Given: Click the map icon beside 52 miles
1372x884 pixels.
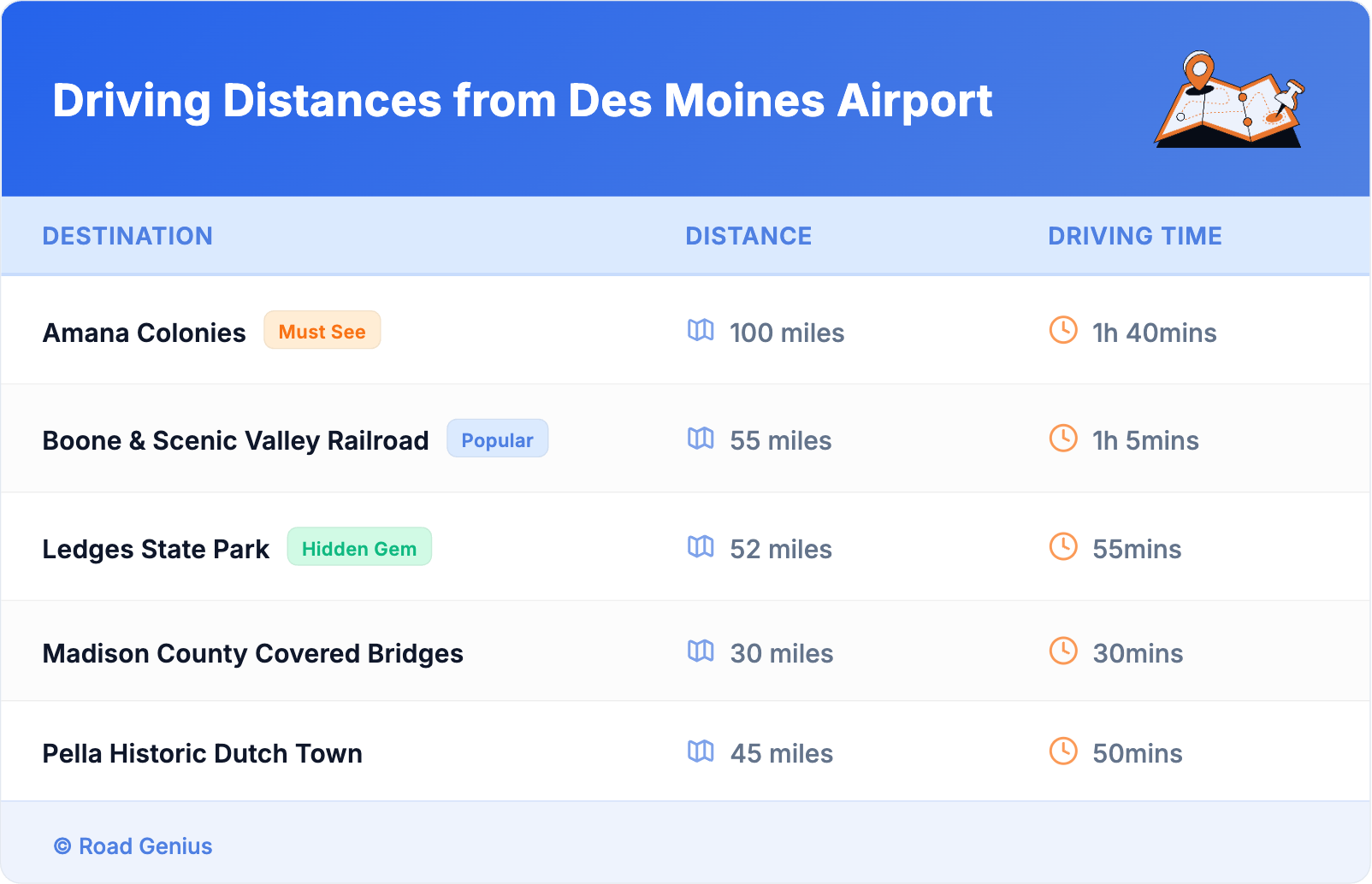Looking at the screenshot, I should coord(701,546).
